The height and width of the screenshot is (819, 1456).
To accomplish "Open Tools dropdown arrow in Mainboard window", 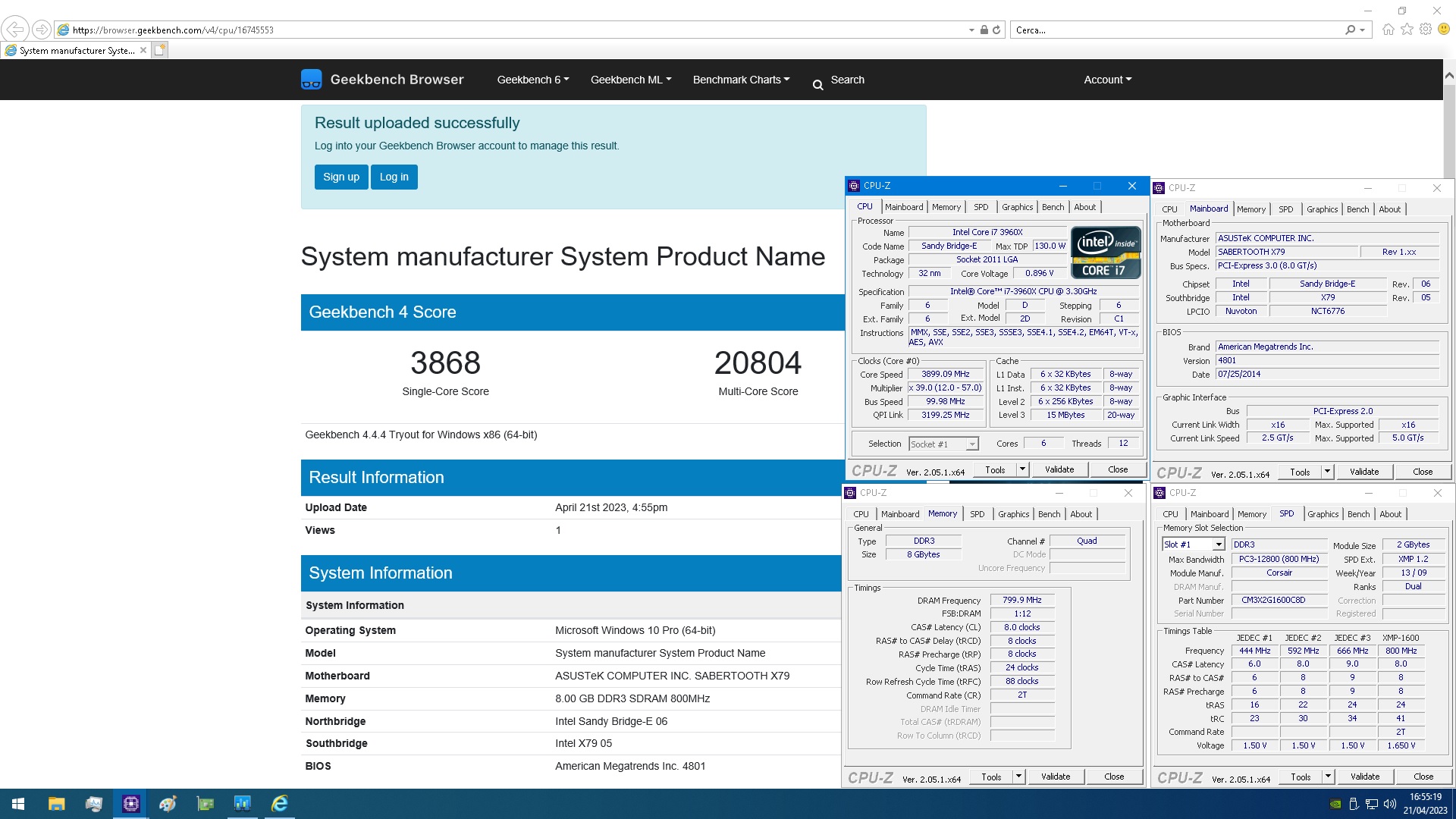I will (x=1327, y=472).
